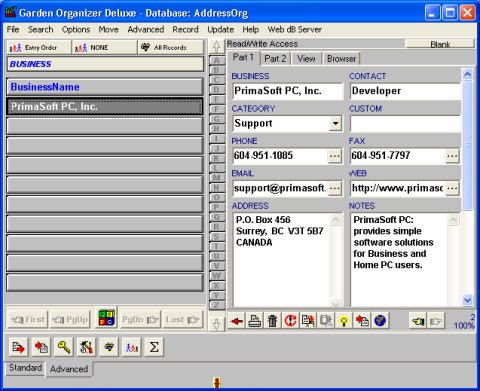480x391 pixels.
Task: Click the red arrow clipboard icon in bottom toolbar
Action: click(x=41, y=347)
